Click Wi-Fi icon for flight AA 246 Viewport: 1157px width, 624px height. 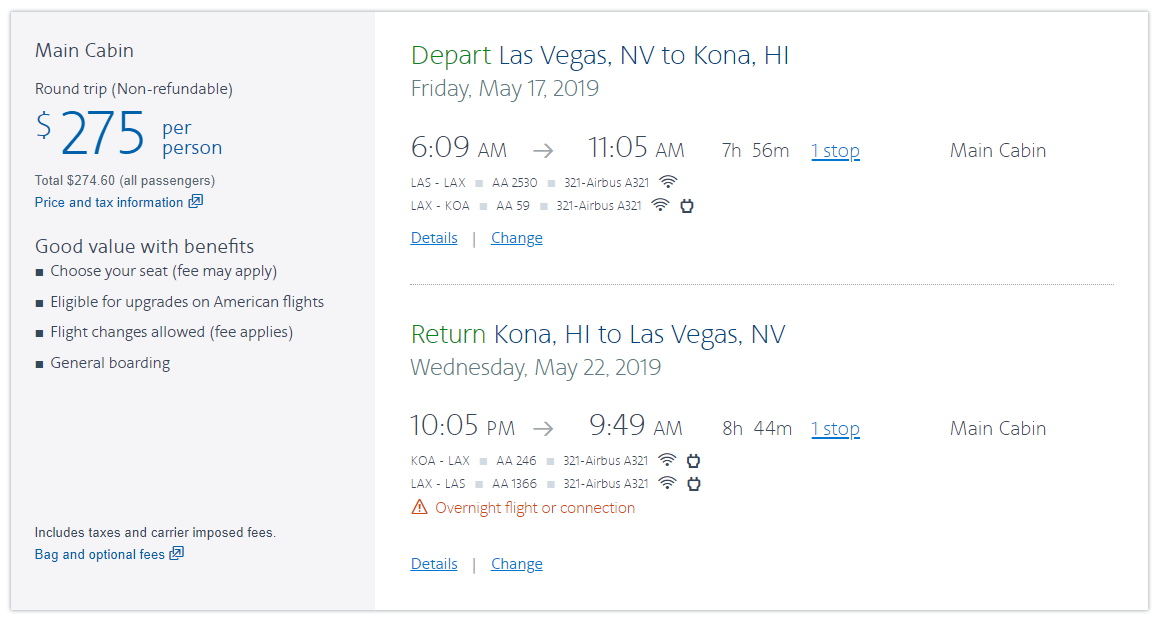tap(667, 461)
